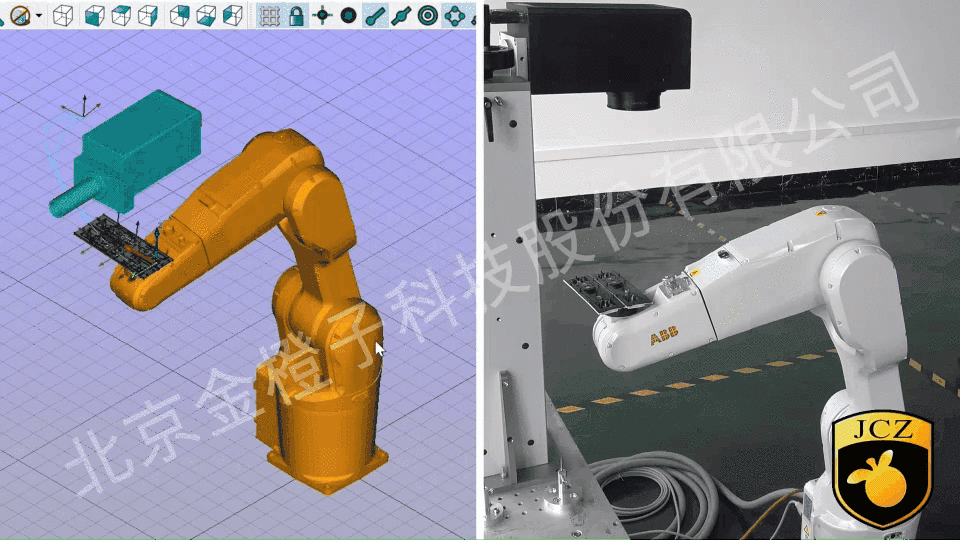Click the four-node ring snap icon
The width and height of the screenshot is (960, 540).
(x=454, y=15)
